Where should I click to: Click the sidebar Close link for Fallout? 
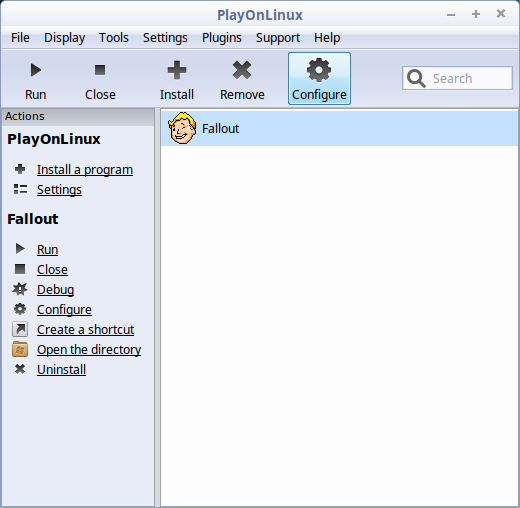[52, 269]
